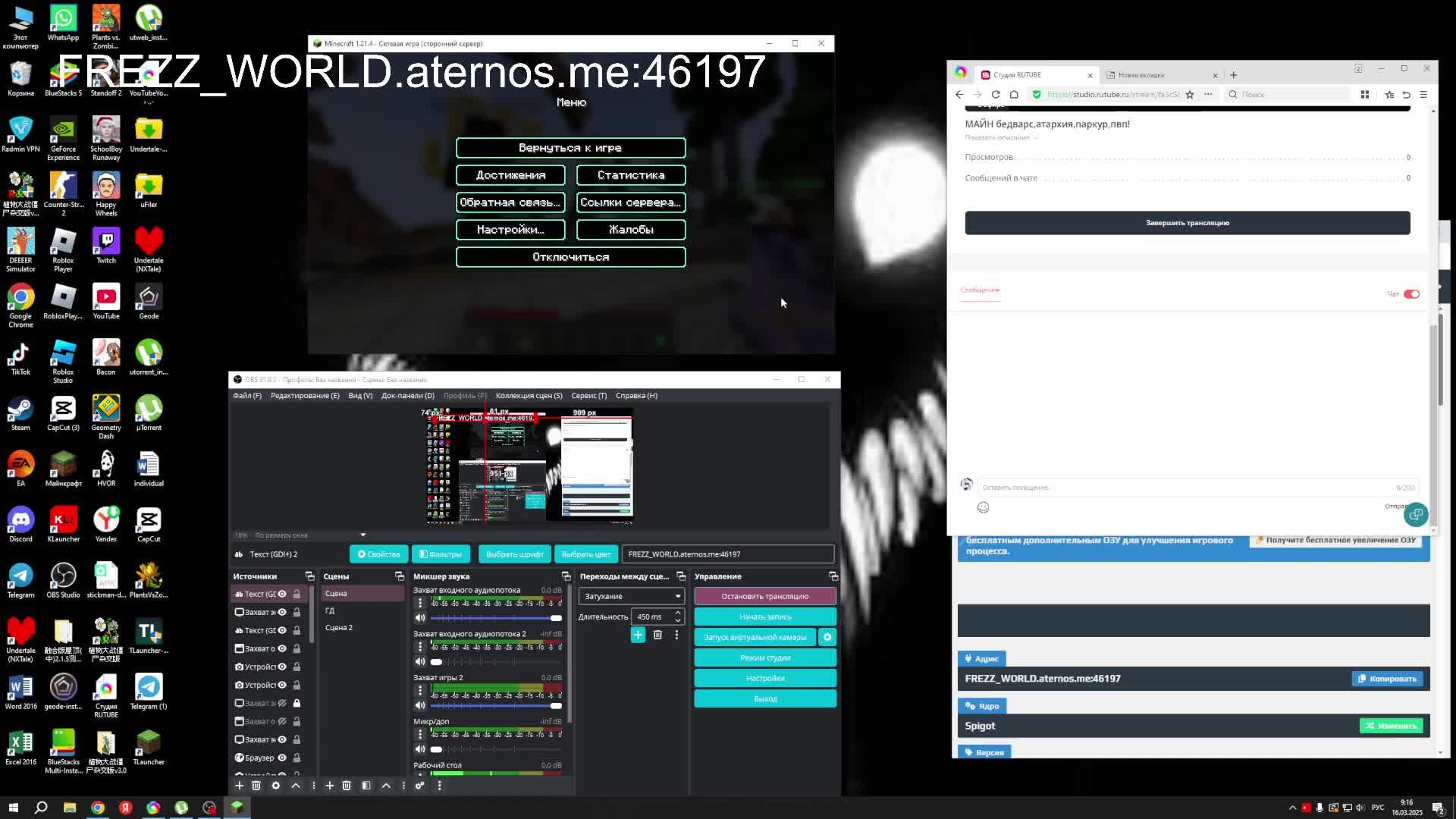Click Отключиться in the Minecraft menu

(571, 257)
